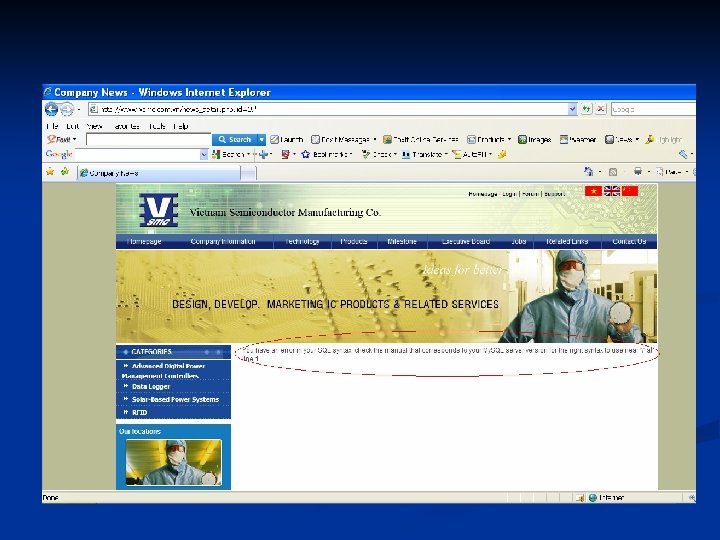The width and height of the screenshot is (720, 540).
Task: Click Company Information in nav bar
Action: coord(223,242)
